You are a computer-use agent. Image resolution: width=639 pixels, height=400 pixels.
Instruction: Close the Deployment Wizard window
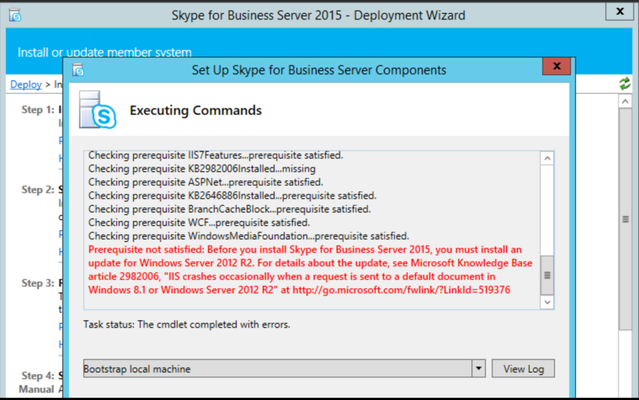click(x=619, y=11)
